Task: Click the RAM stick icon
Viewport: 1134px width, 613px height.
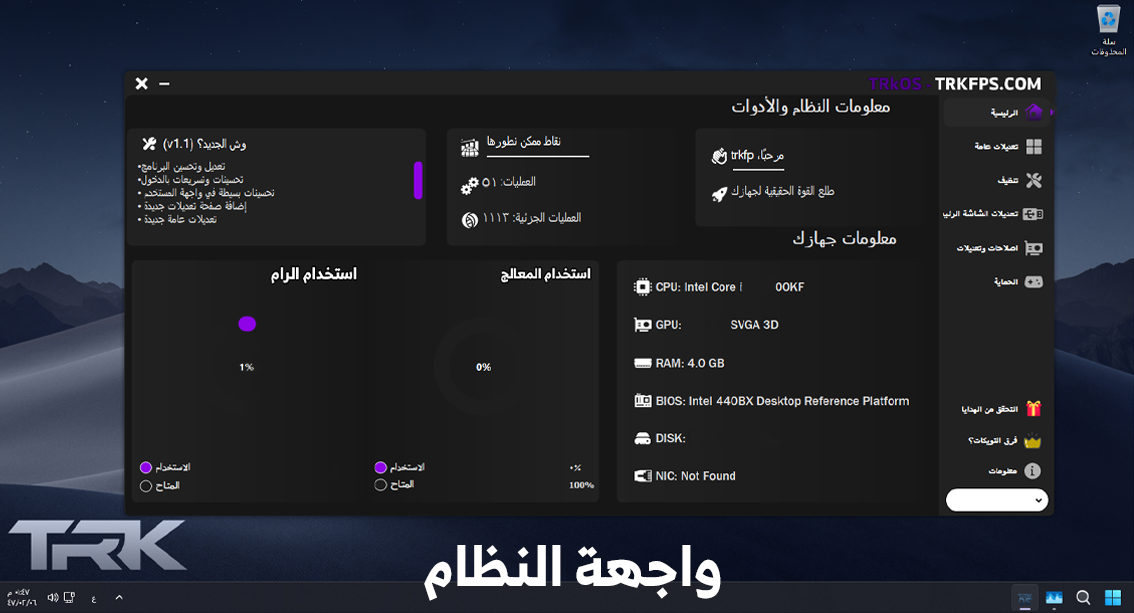Action: pos(642,363)
